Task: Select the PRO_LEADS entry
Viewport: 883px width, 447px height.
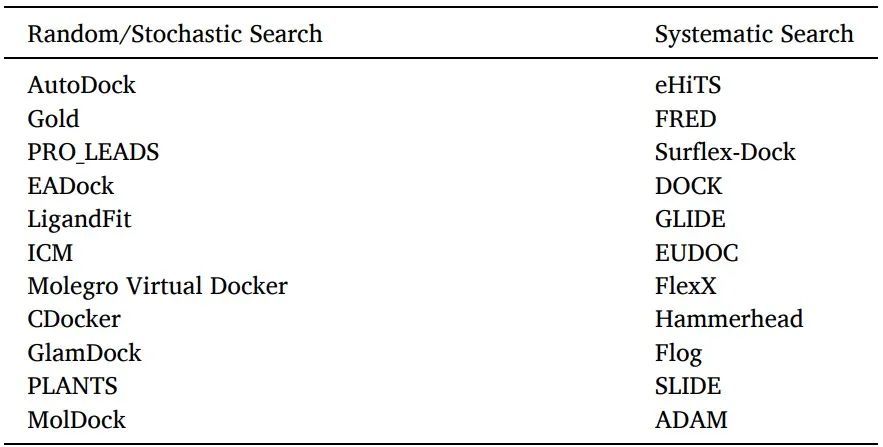Action: coord(93,153)
